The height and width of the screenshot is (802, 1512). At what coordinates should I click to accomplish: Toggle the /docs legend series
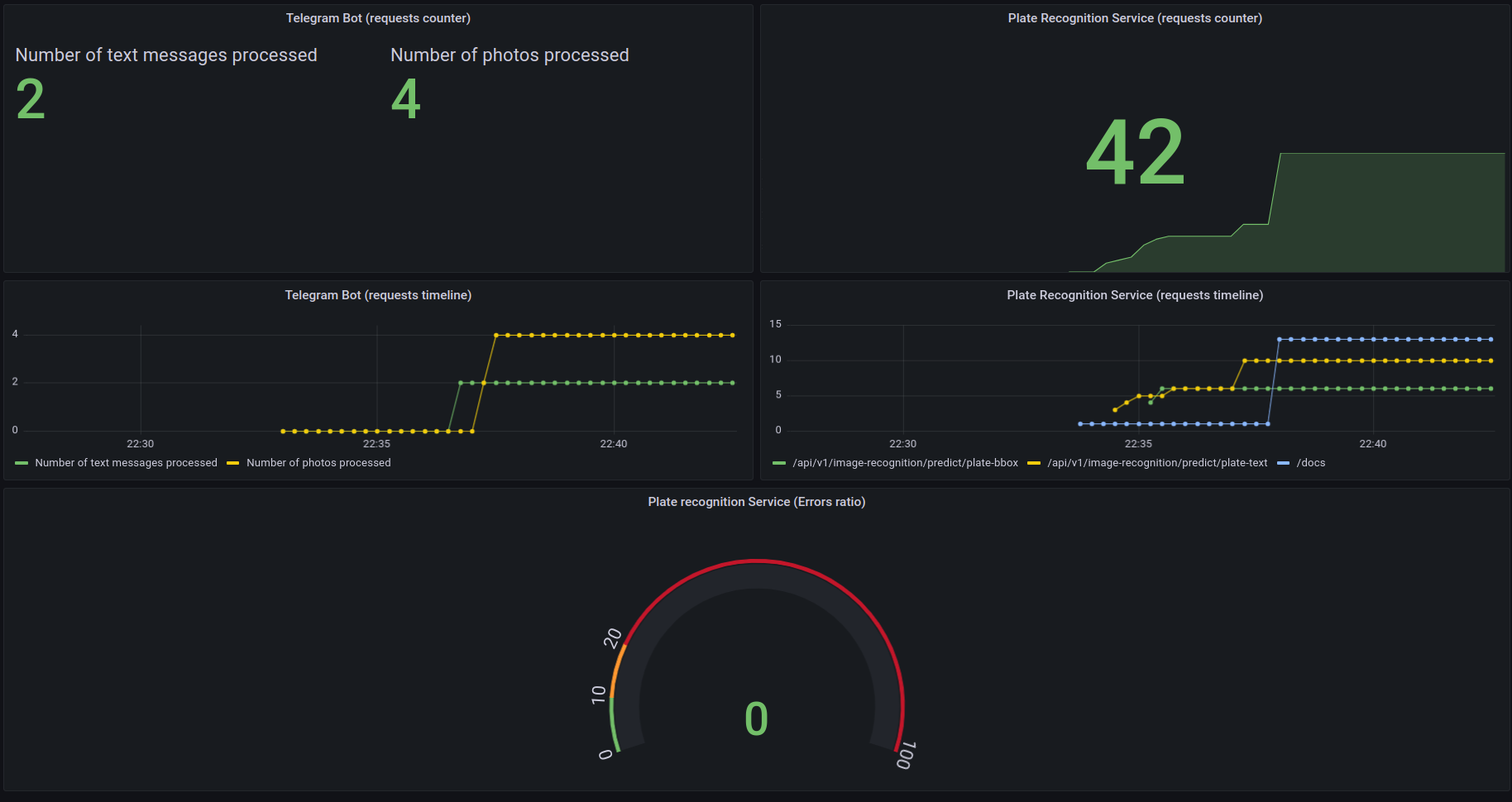(x=1311, y=463)
